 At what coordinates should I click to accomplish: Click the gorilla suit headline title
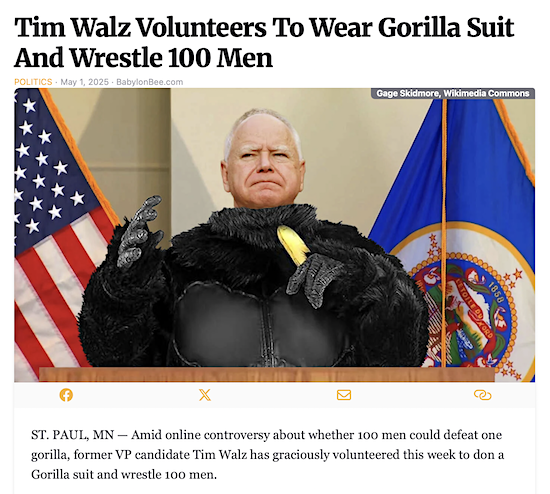pyautogui.click(x=264, y=42)
